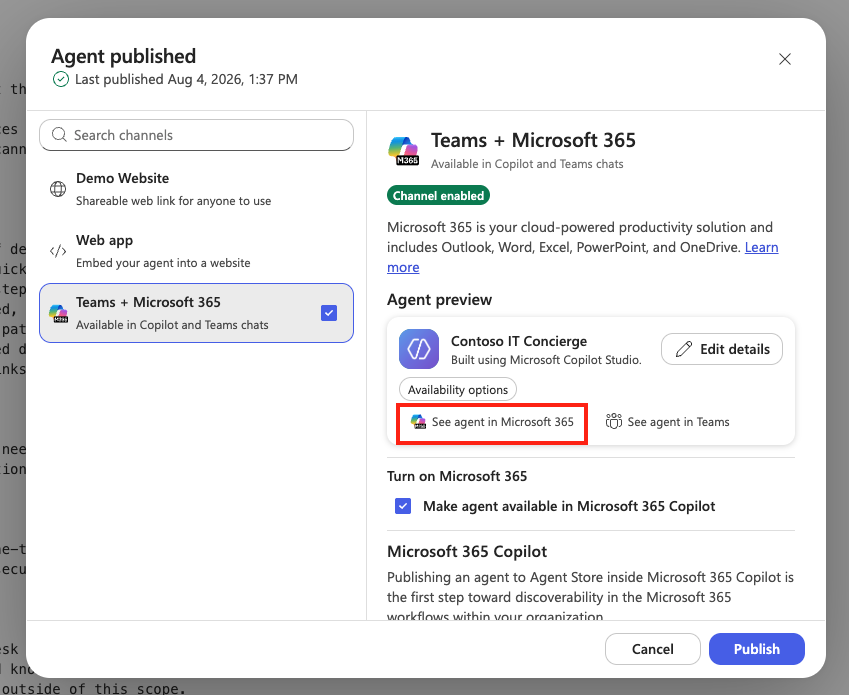Open See agent in Teams

[668, 422]
